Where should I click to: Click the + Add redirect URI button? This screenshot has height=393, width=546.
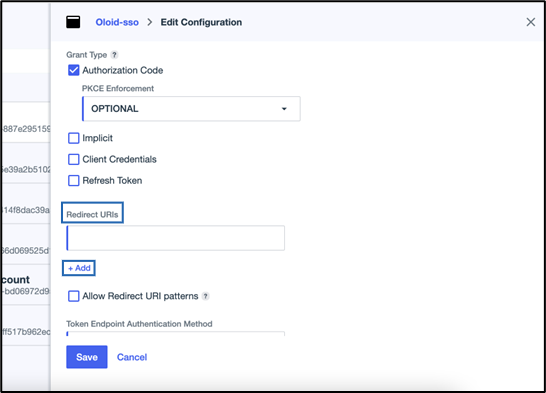(79, 268)
